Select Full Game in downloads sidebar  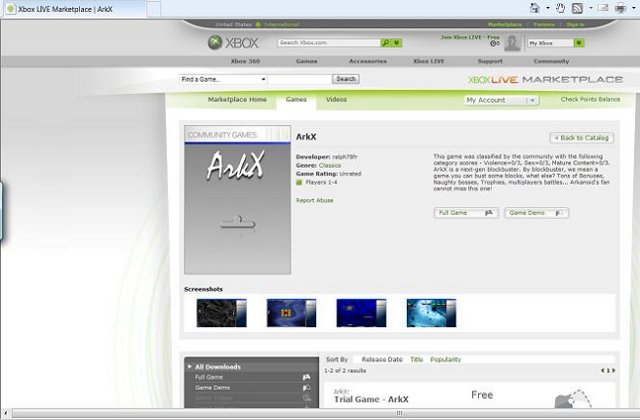(209, 377)
